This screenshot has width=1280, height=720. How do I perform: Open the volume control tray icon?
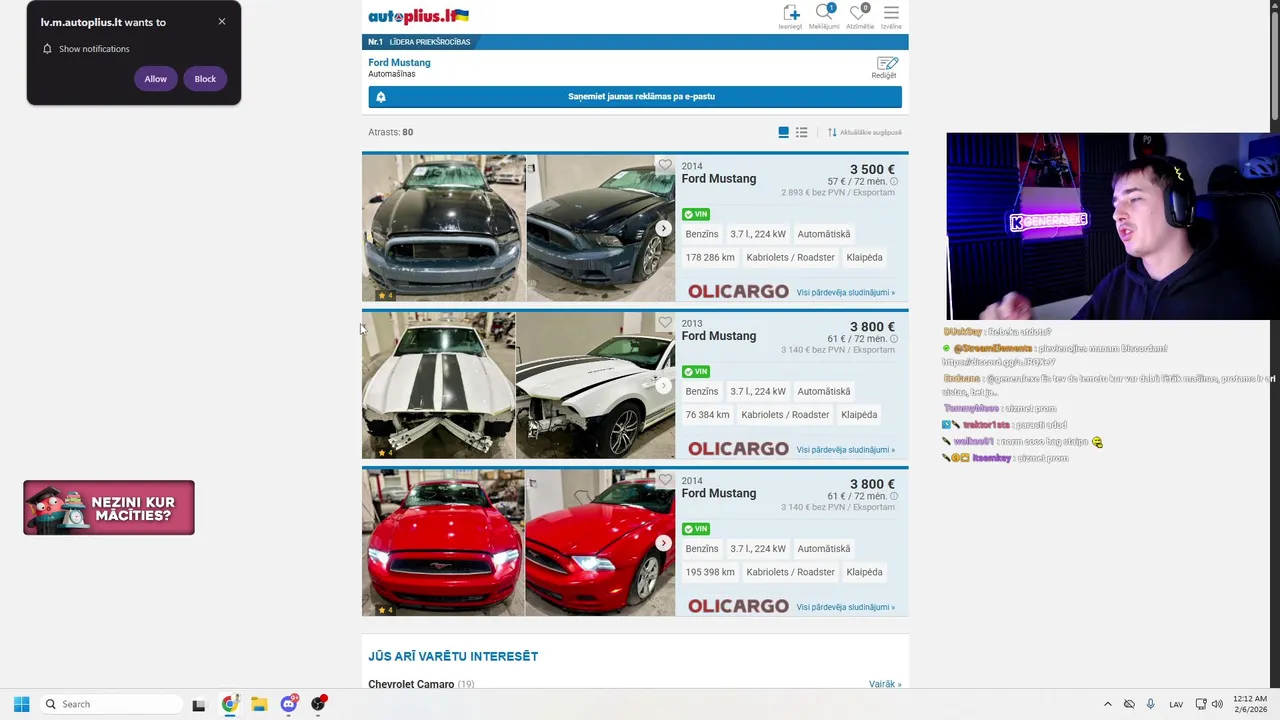[x=1217, y=704]
